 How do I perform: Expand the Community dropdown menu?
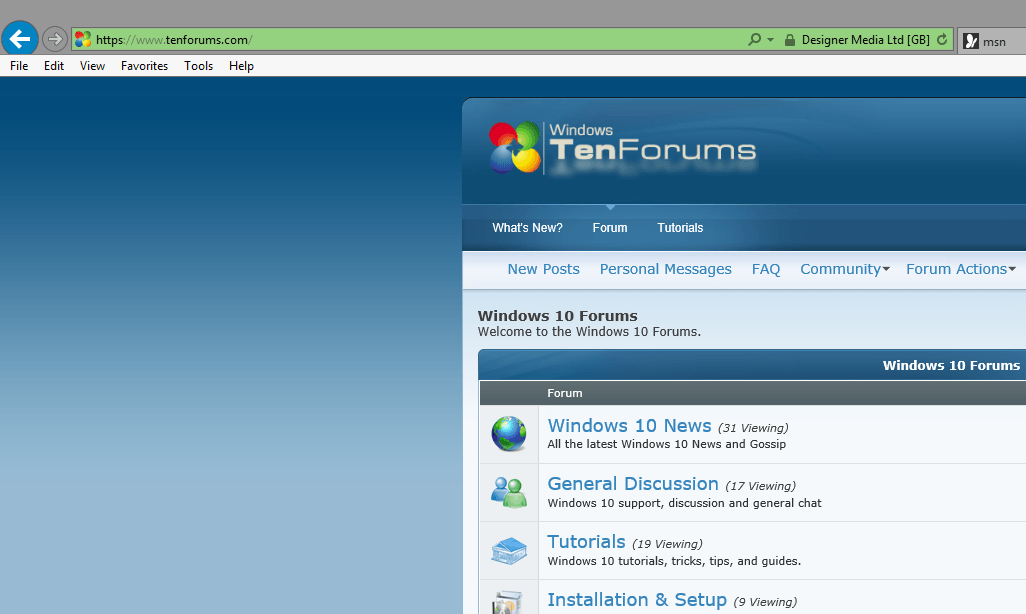coord(845,269)
